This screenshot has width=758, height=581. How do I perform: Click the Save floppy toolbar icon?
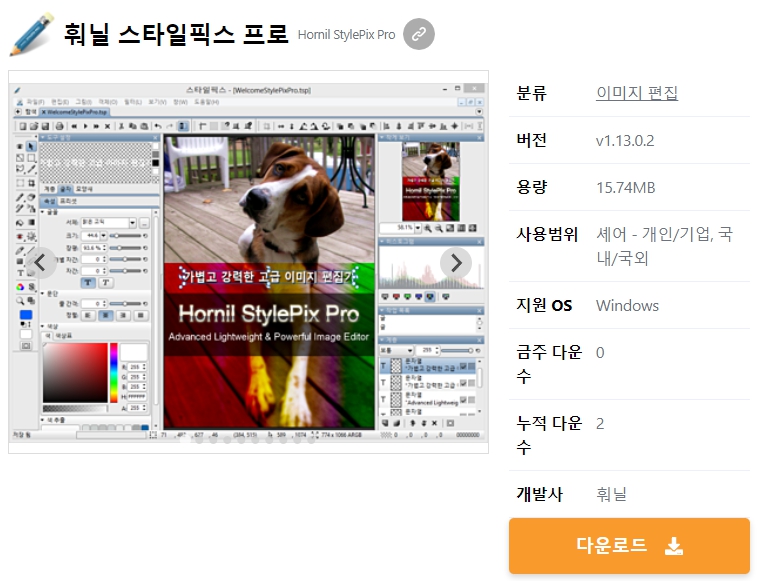[x=45, y=126]
